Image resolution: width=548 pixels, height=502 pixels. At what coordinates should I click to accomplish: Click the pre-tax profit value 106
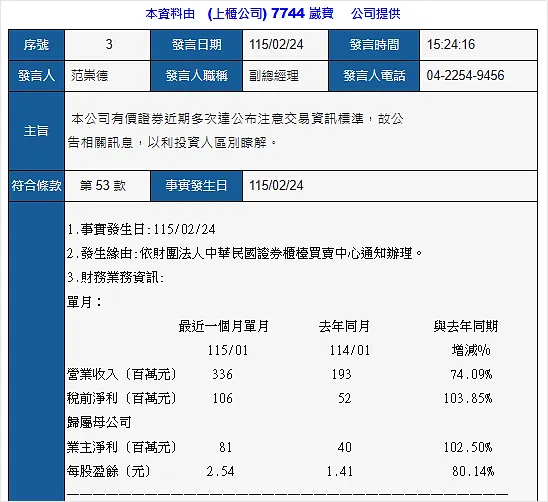(223, 399)
